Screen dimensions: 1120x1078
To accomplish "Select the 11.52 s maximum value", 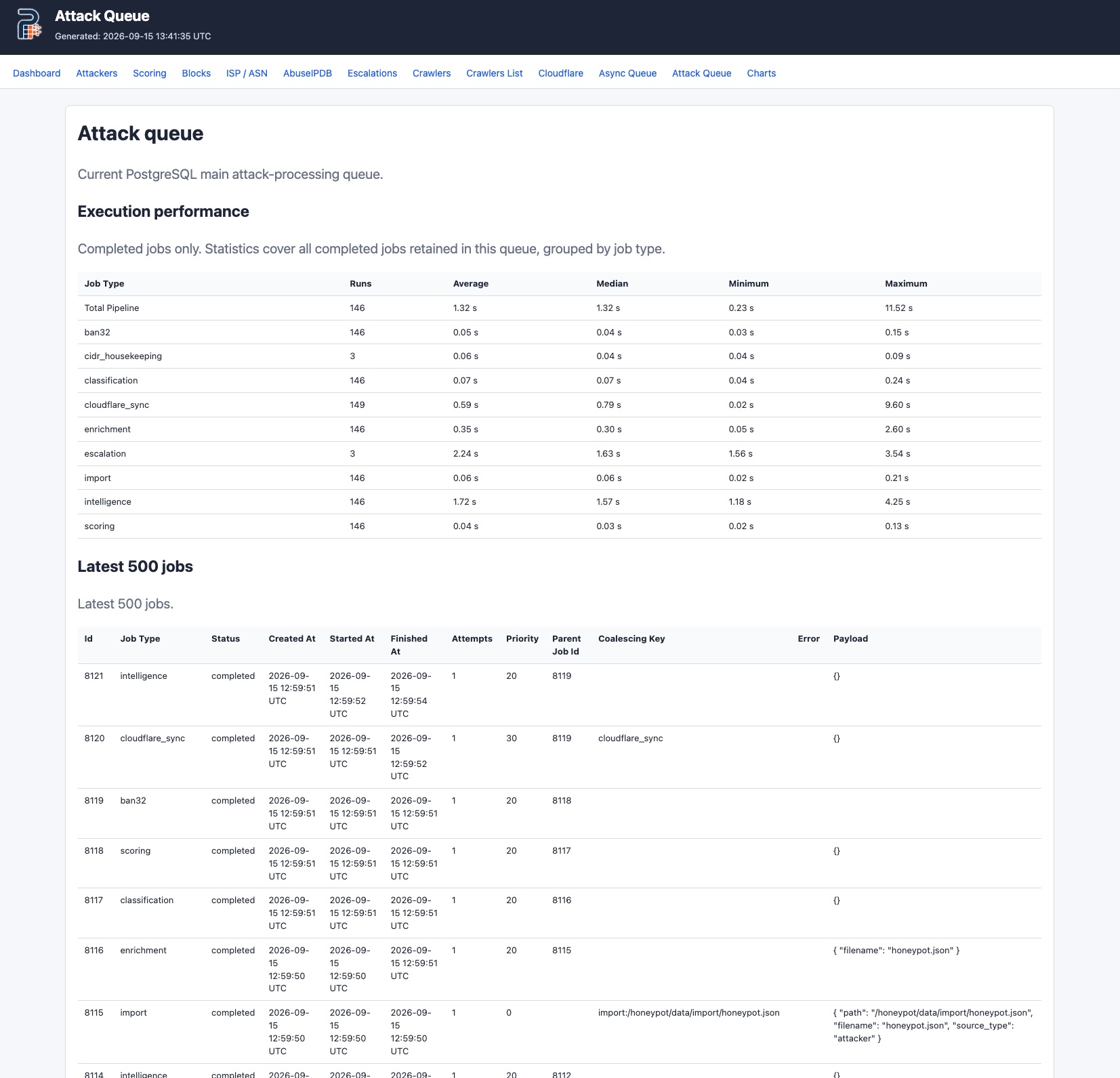I will 898,308.
